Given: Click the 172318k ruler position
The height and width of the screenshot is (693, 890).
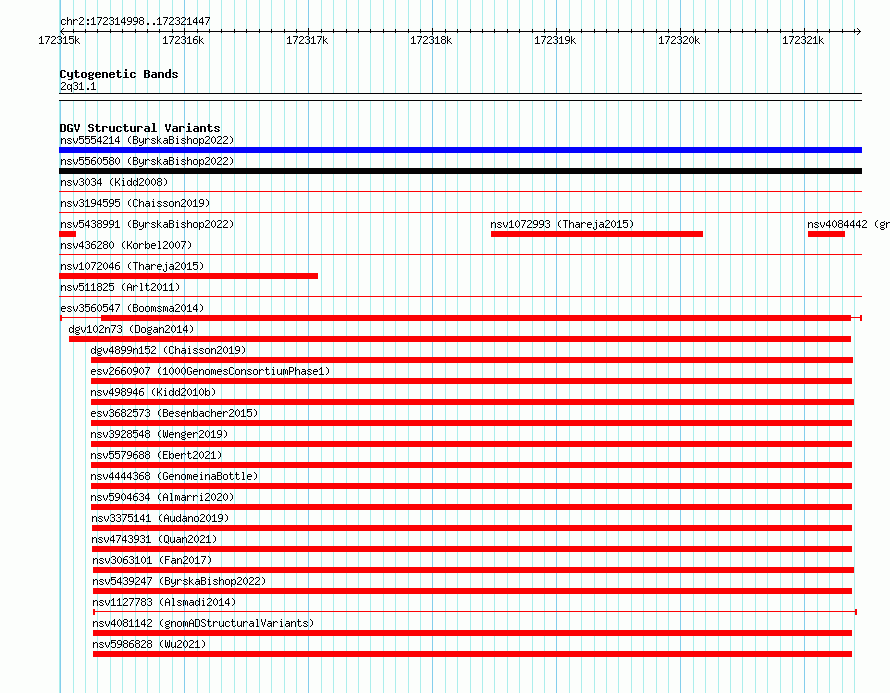Looking at the screenshot, I should (x=431, y=40).
